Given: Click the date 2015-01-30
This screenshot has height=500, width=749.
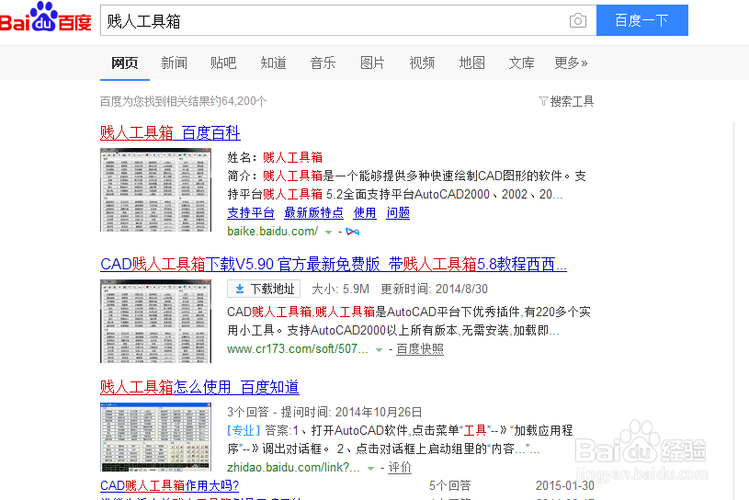Looking at the screenshot, I should (x=565, y=486).
